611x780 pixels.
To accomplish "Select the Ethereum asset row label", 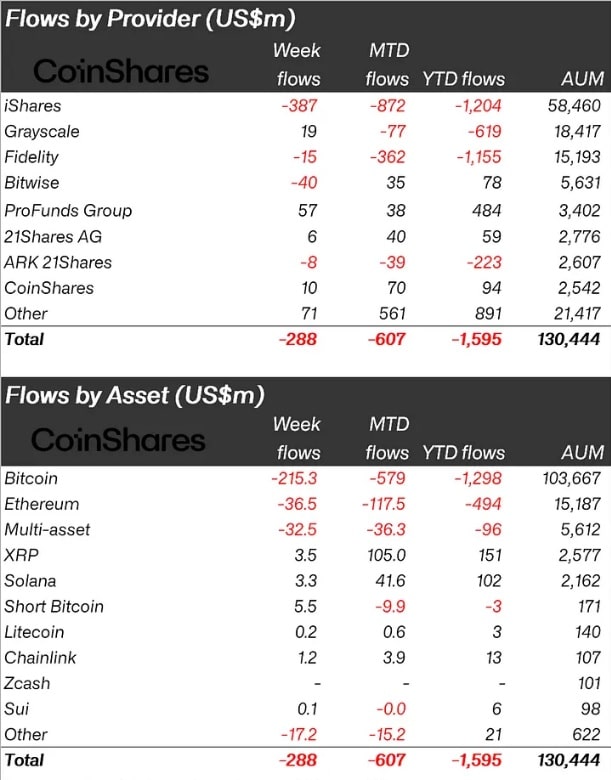I will tap(41, 504).
